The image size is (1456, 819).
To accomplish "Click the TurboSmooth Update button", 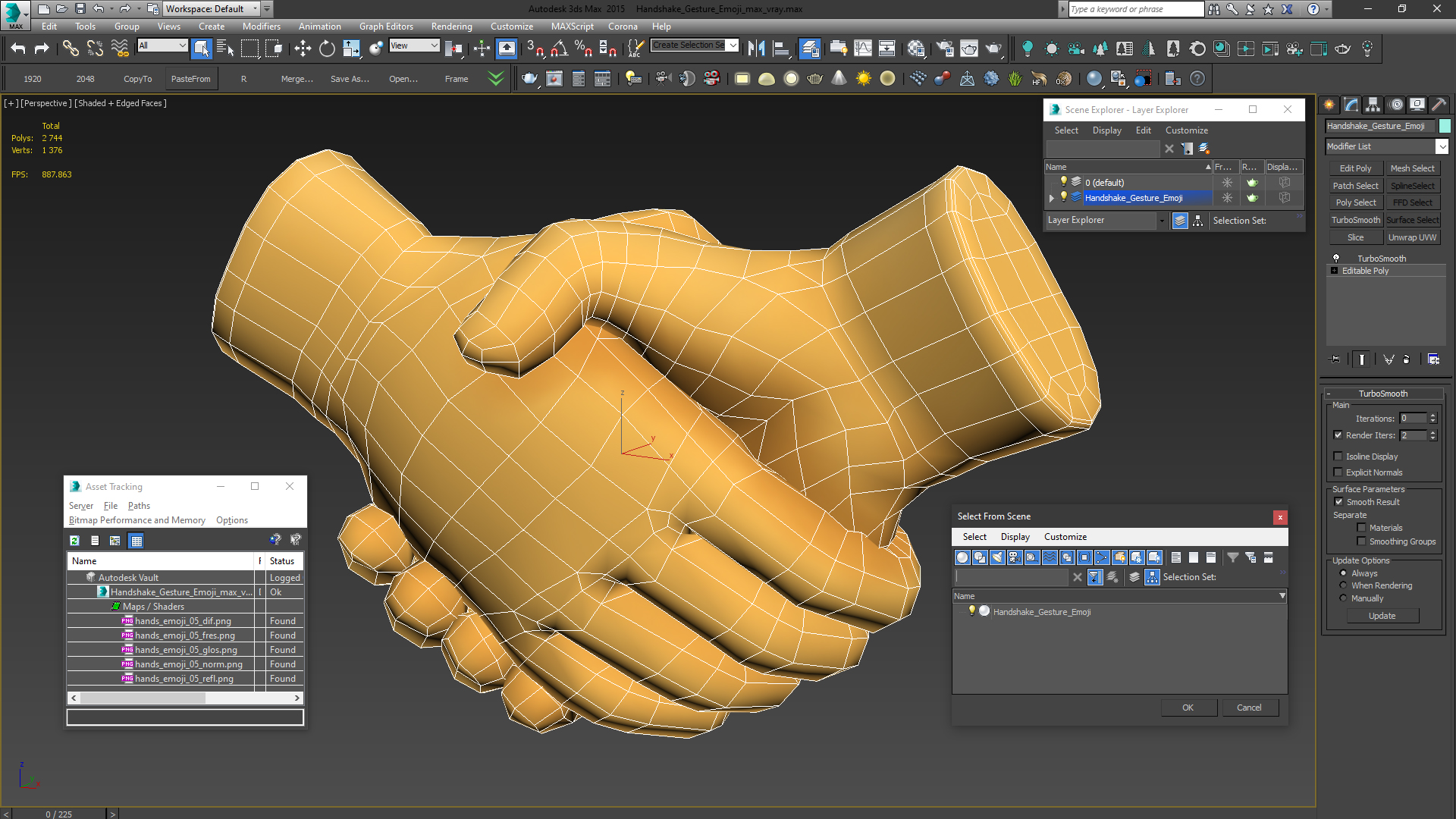I will point(1382,616).
